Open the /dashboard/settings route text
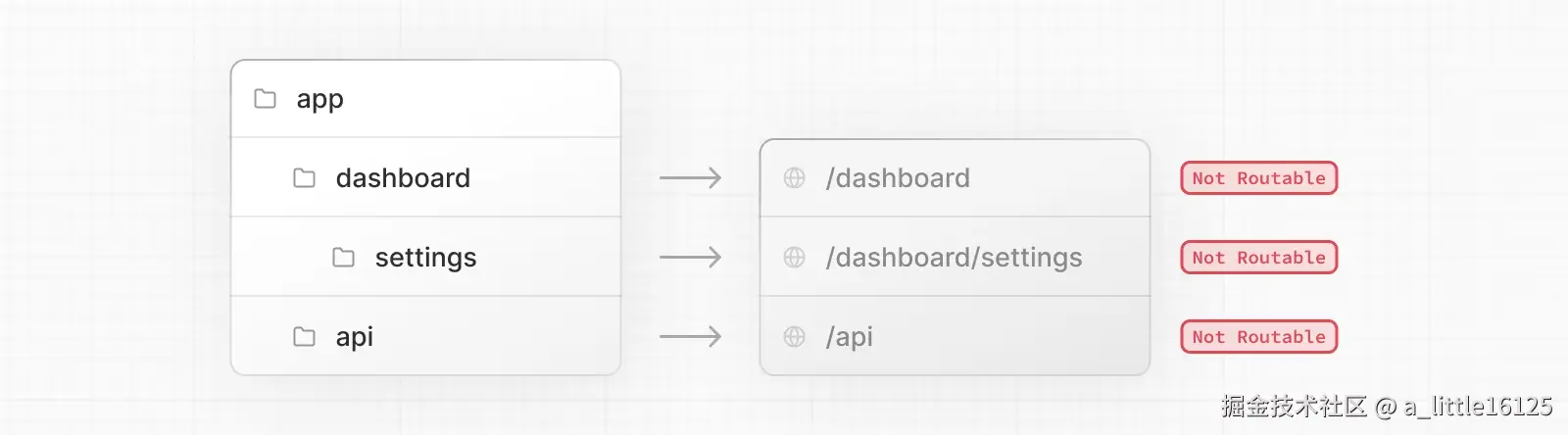Viewport: 1568px width, 435px height. [954, 258]
